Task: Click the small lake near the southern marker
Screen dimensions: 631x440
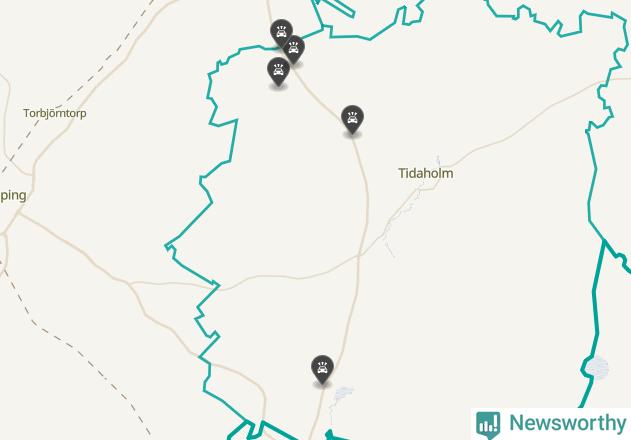Action: pos(343,393)
